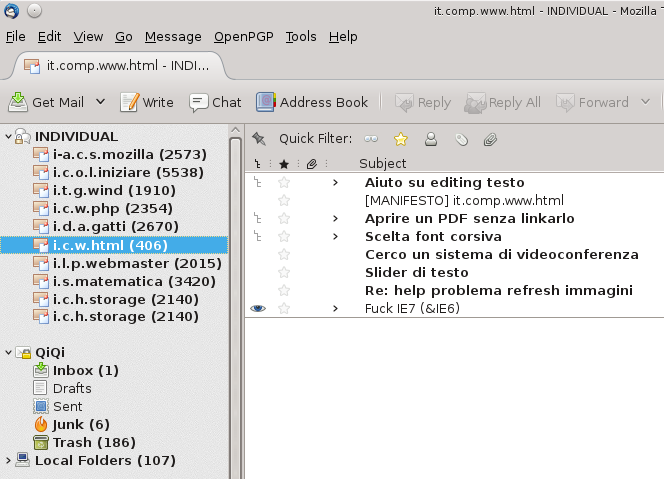The image size is (664, 479).
Task: Open the Tools menu
Action: (x=301, y=37)
